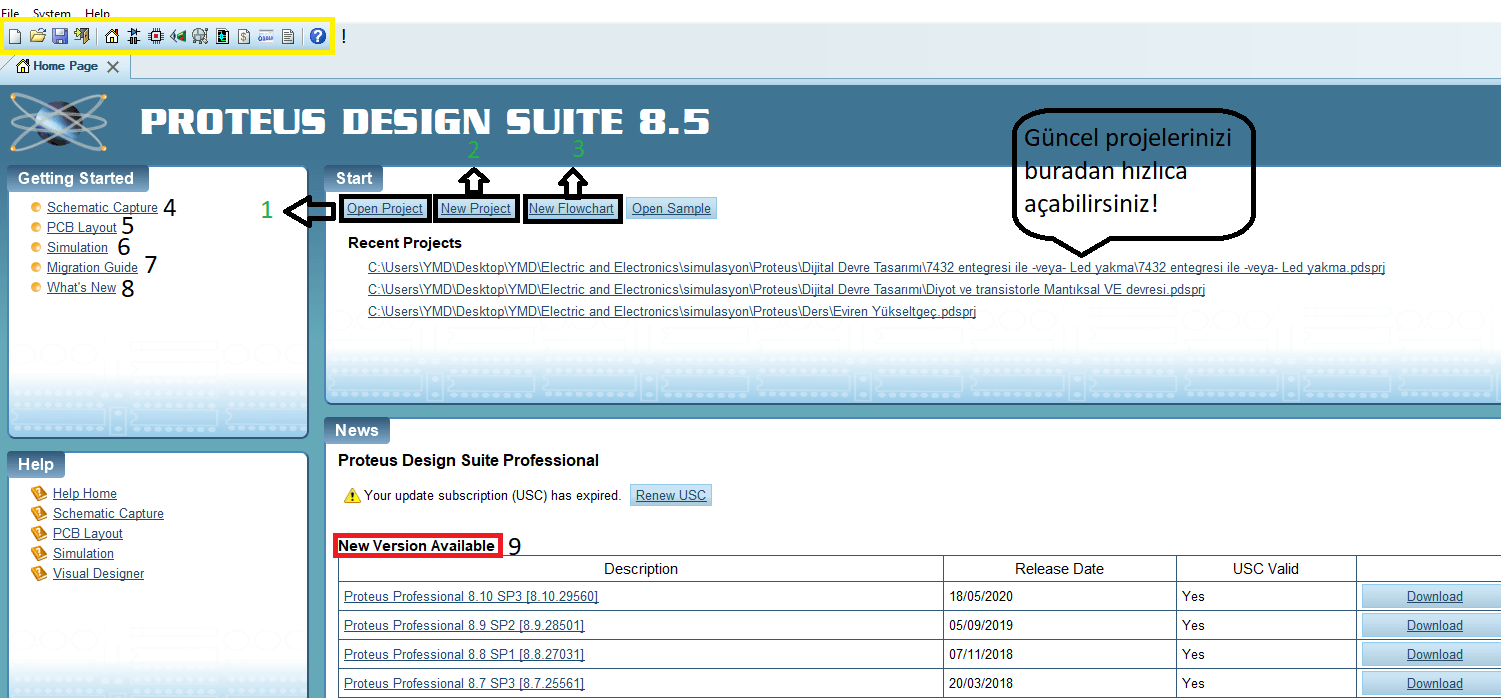Click the Help Home link
1501x698 pixels.
tap(85, 494)
